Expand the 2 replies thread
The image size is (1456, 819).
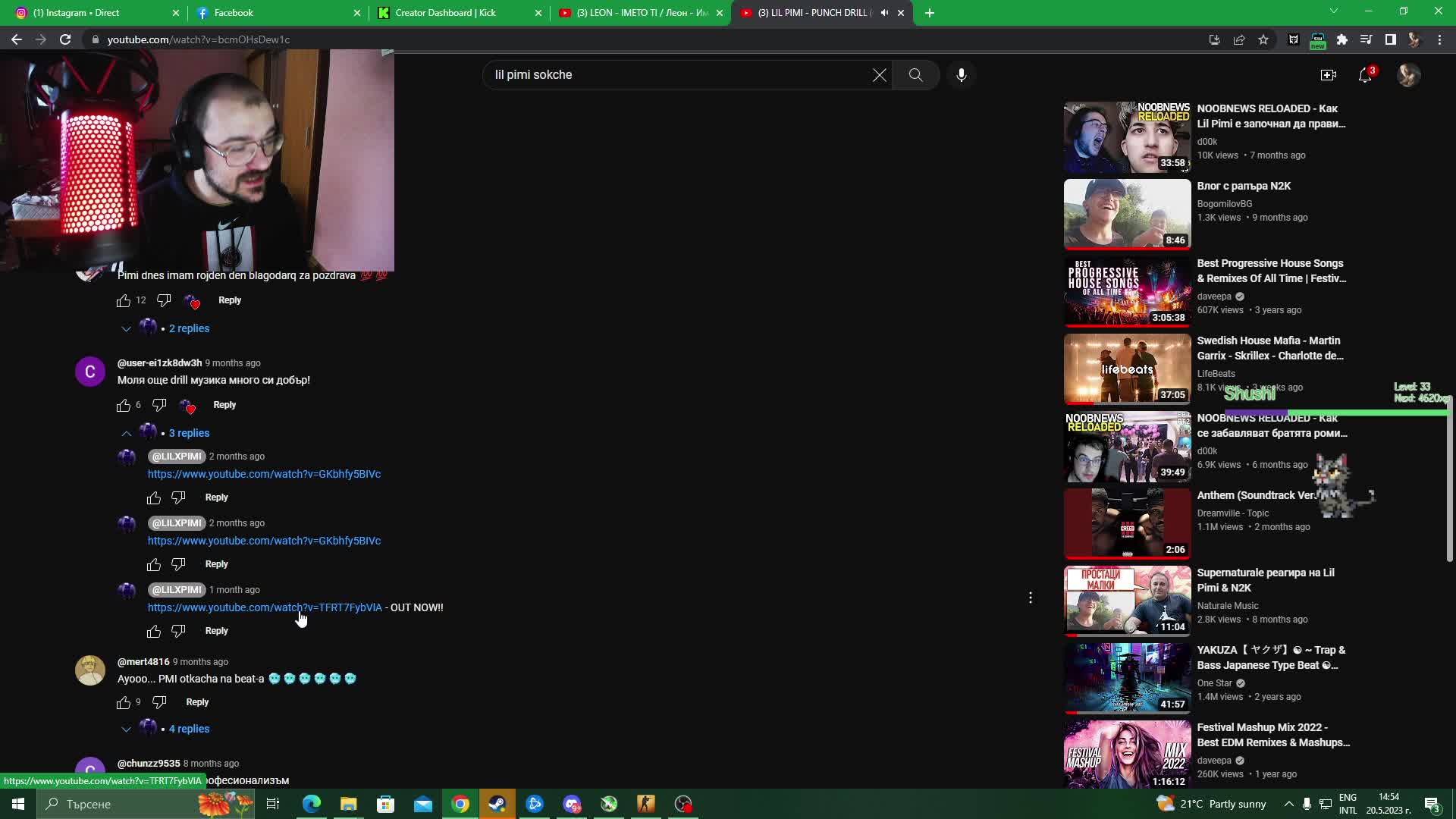(189, 328)
